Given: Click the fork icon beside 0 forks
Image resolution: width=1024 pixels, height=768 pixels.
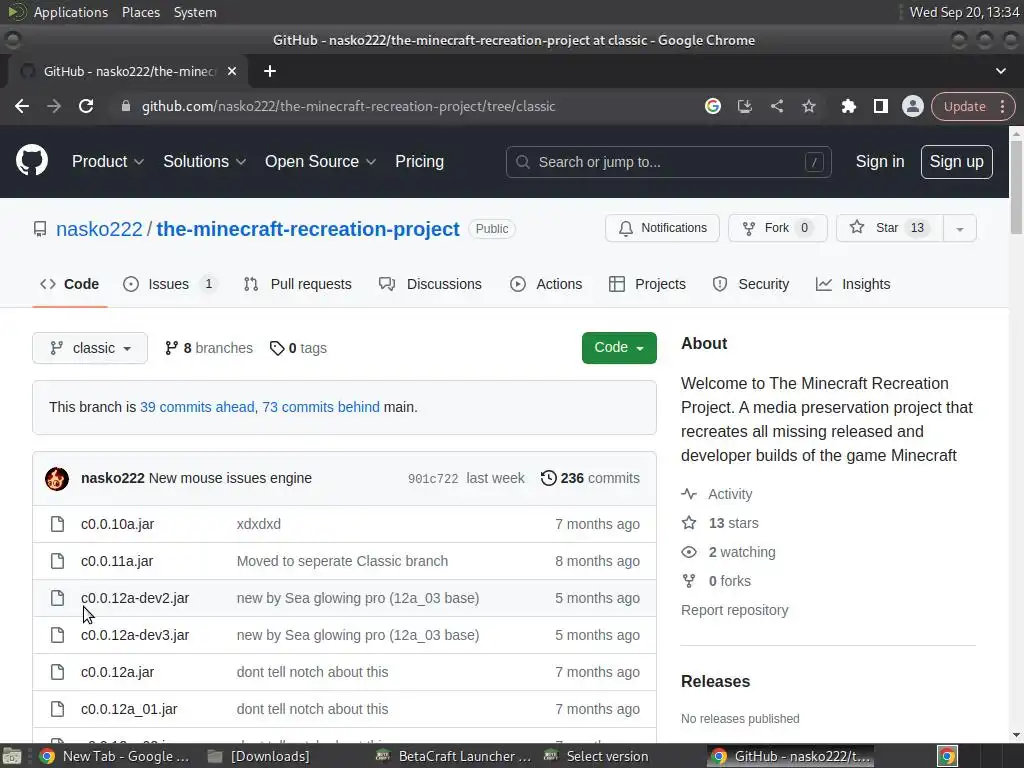Looking at the screenshot, I should click(x=689, y=581).
